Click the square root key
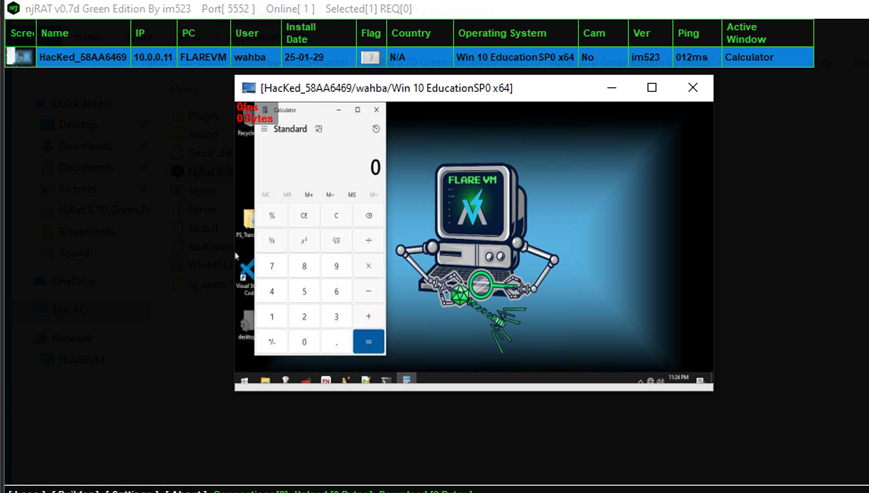869x493 pixels. pyautogui.click(x=336, y=240)
